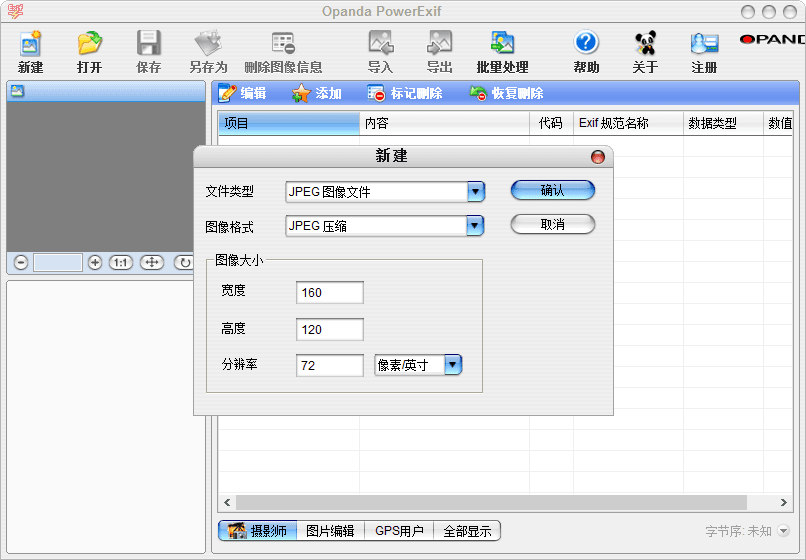Screen dimensions: 806x560
Task: Expand the 文件类型 dropdown
Action: pos(476,192)
